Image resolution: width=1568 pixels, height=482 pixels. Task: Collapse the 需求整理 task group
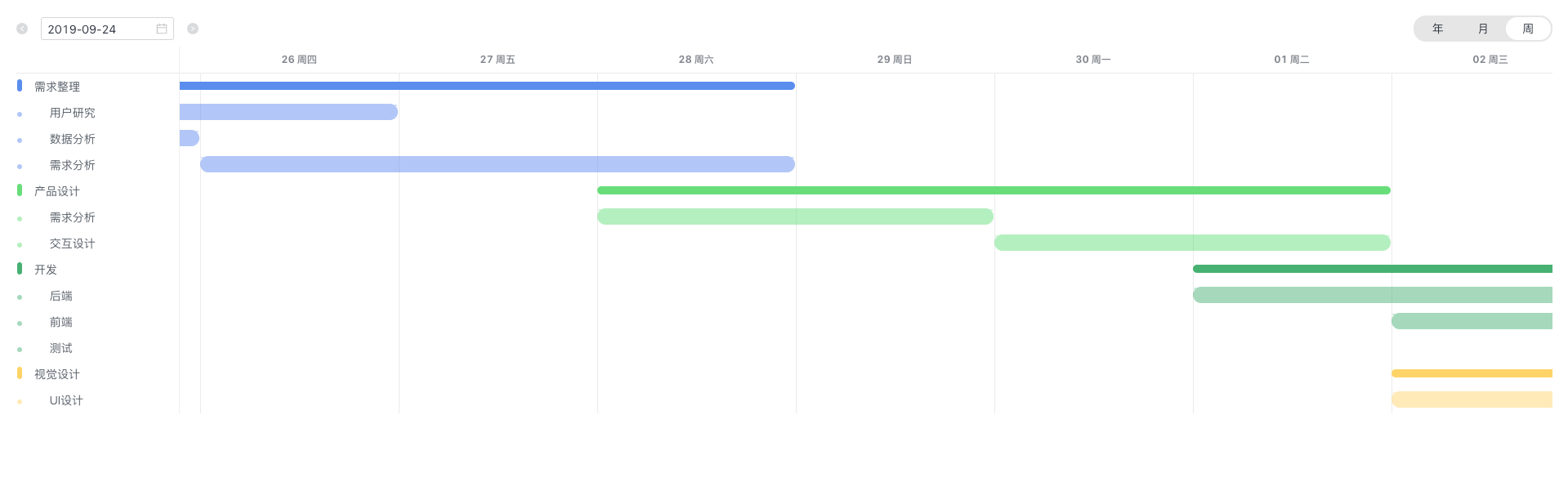(x=57, y=87)
